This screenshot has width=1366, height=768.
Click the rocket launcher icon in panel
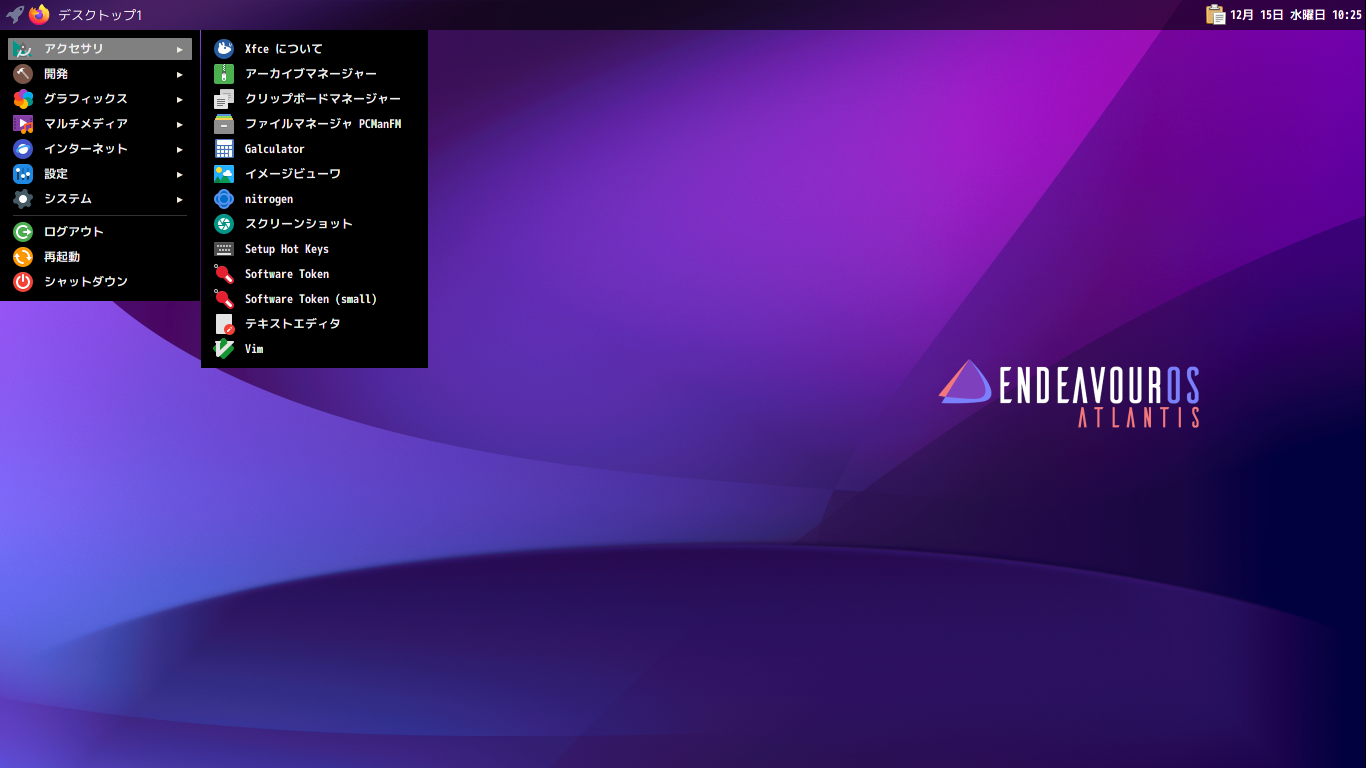click(15, 14)
